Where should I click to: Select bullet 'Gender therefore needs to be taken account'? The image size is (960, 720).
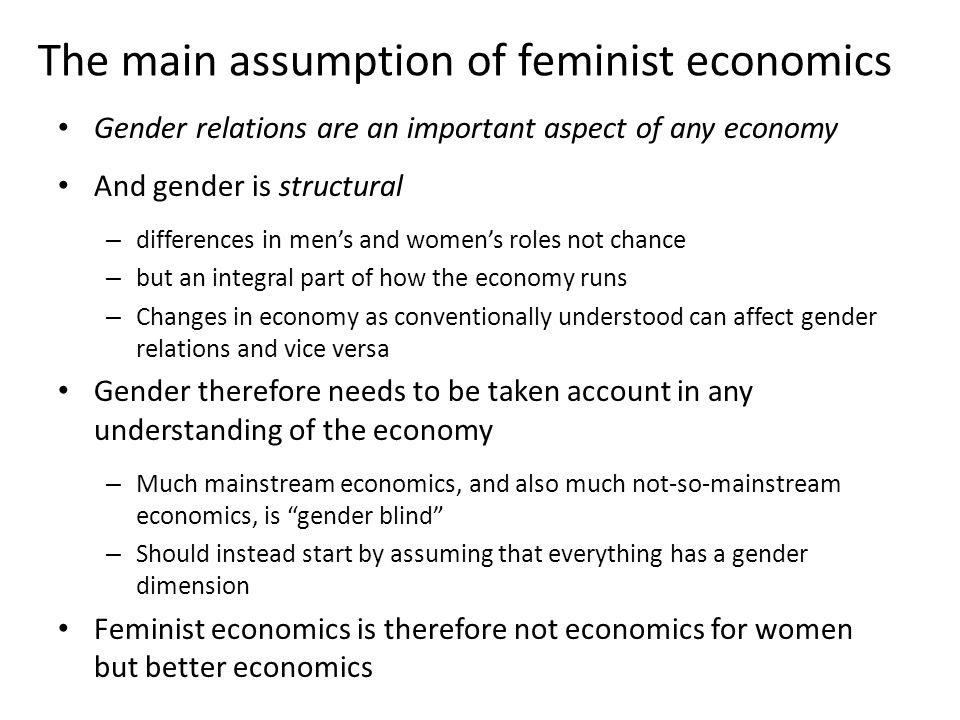point(424,392)
